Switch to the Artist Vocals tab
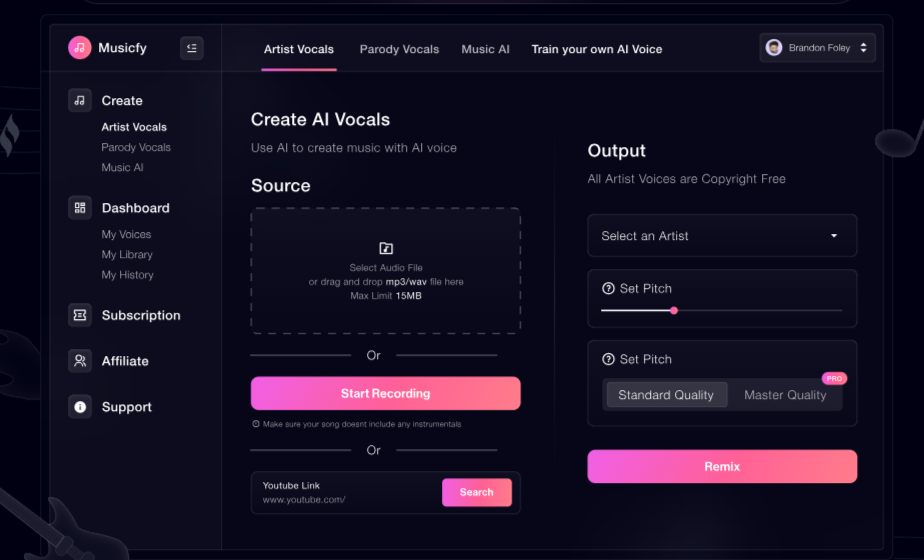The height and width of the screenshot is (560, 924). 299,50
